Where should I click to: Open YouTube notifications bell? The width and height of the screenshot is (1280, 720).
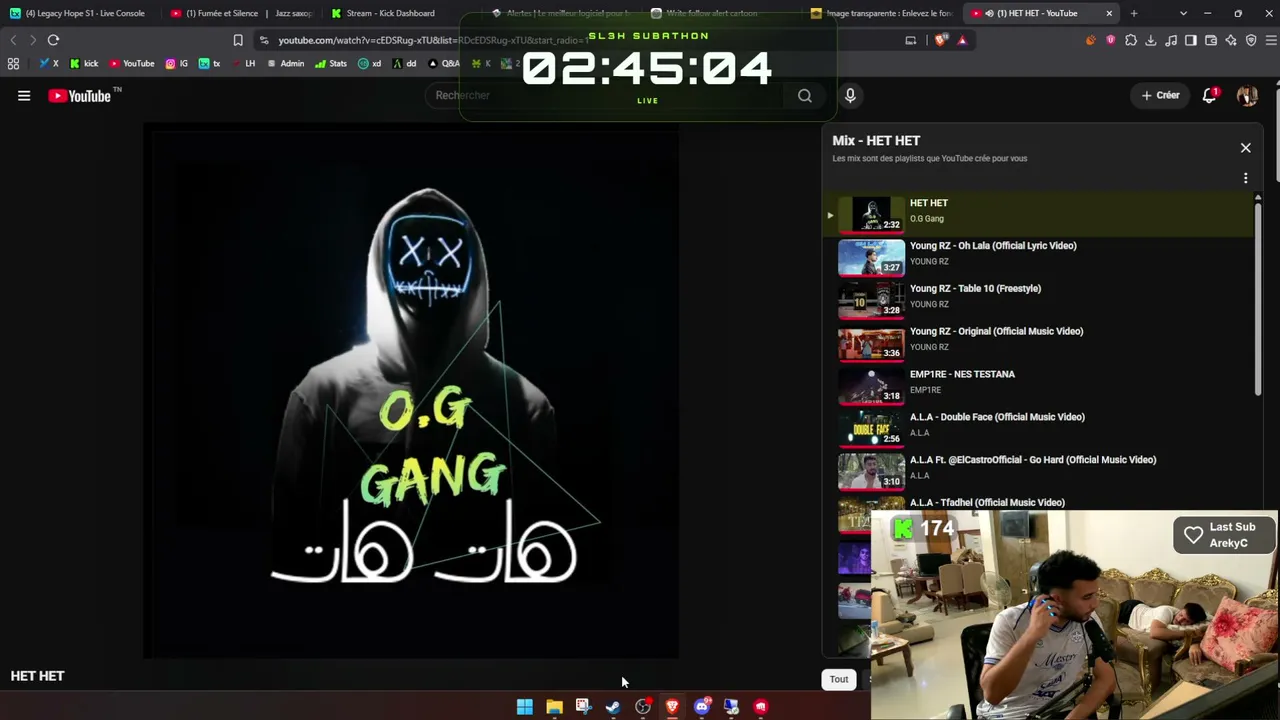pos(1210,95)
